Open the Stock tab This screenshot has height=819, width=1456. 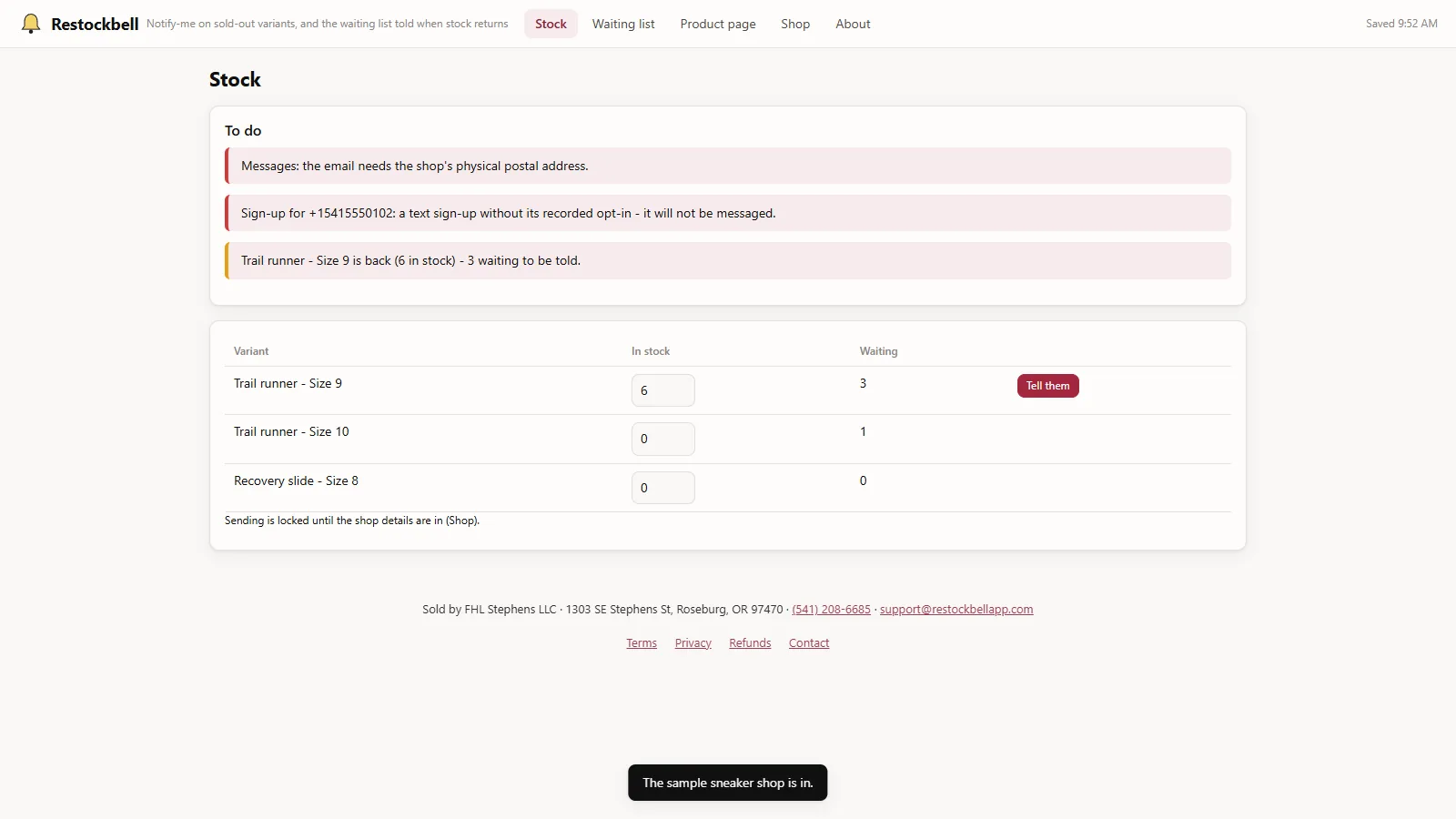551,24
